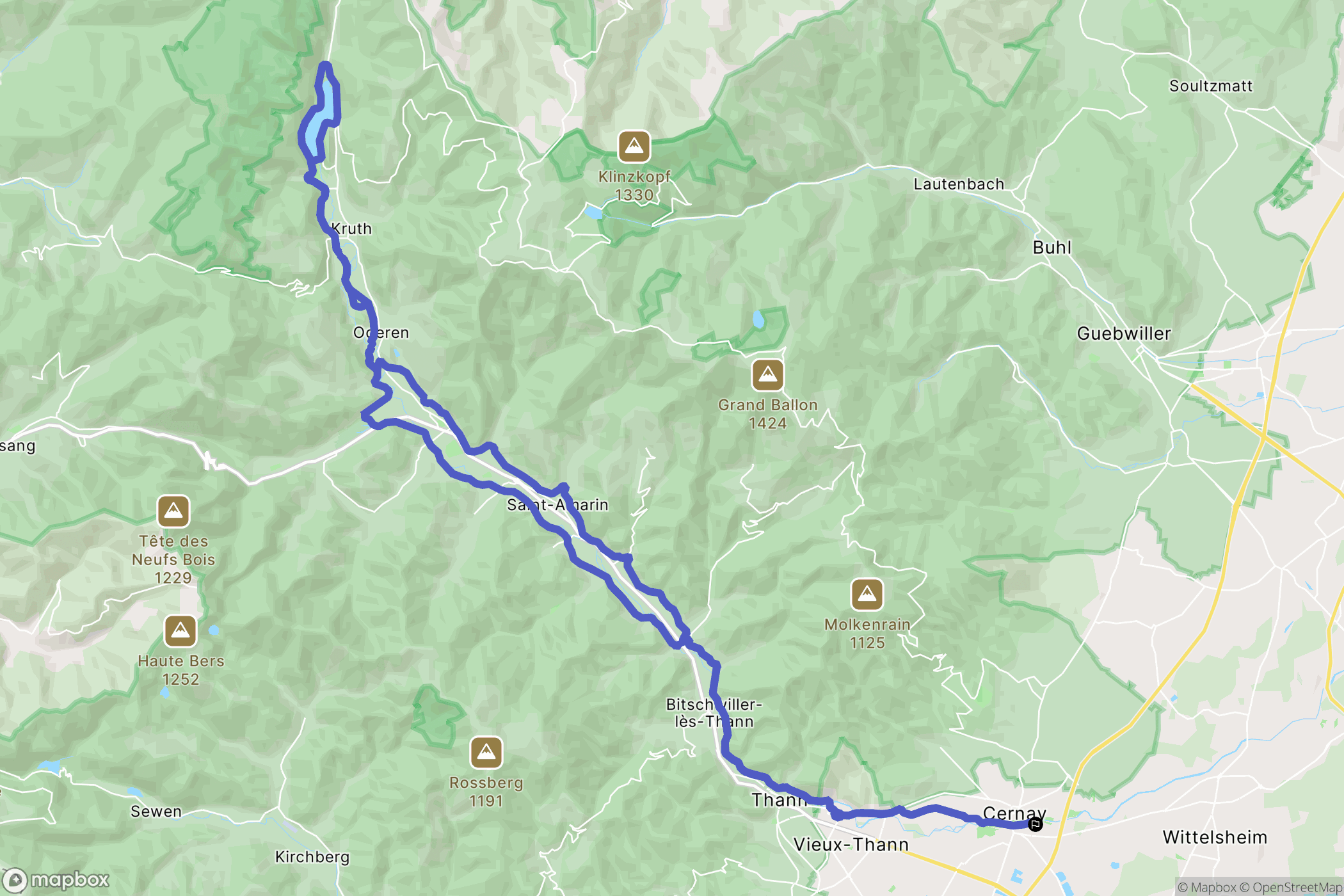Image resolution: width=1344 pixels, height=896 pixels.
Task: Select the Molkenrain summit marker icon
Action: click(867, 595)
